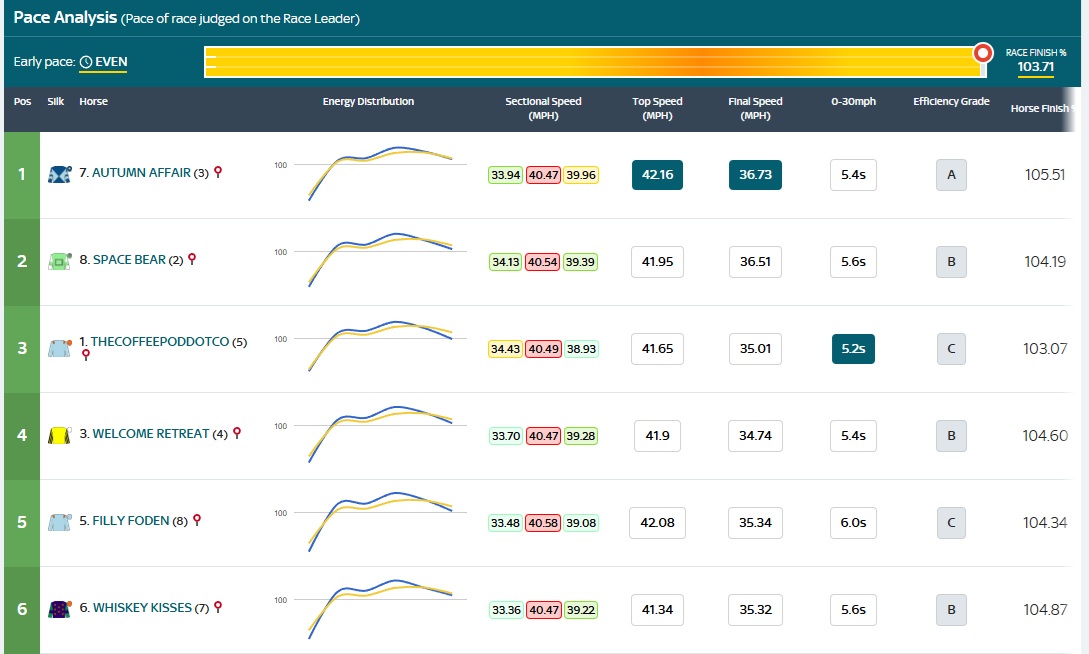Screen dimensions: 1089x654
Task: Click the red marker next to Filly Foden
Action: (197, 520)
